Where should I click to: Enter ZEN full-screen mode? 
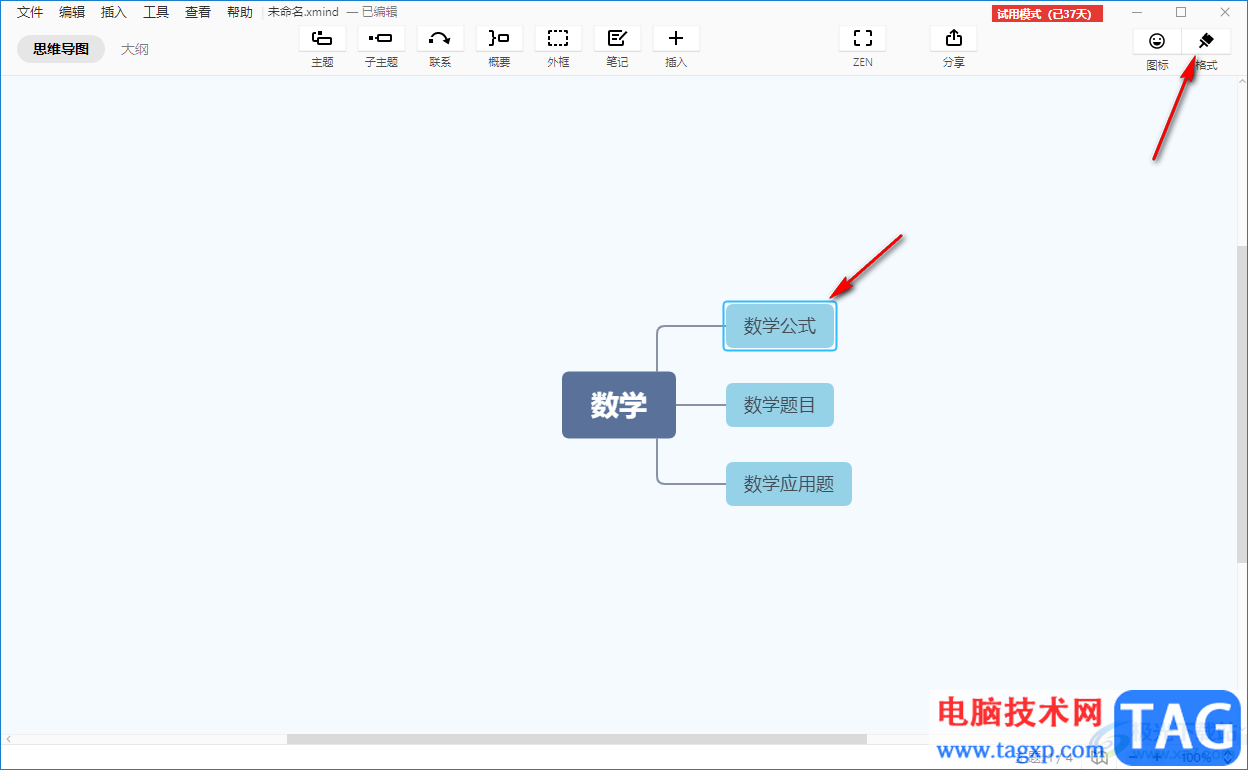(862, 38)
